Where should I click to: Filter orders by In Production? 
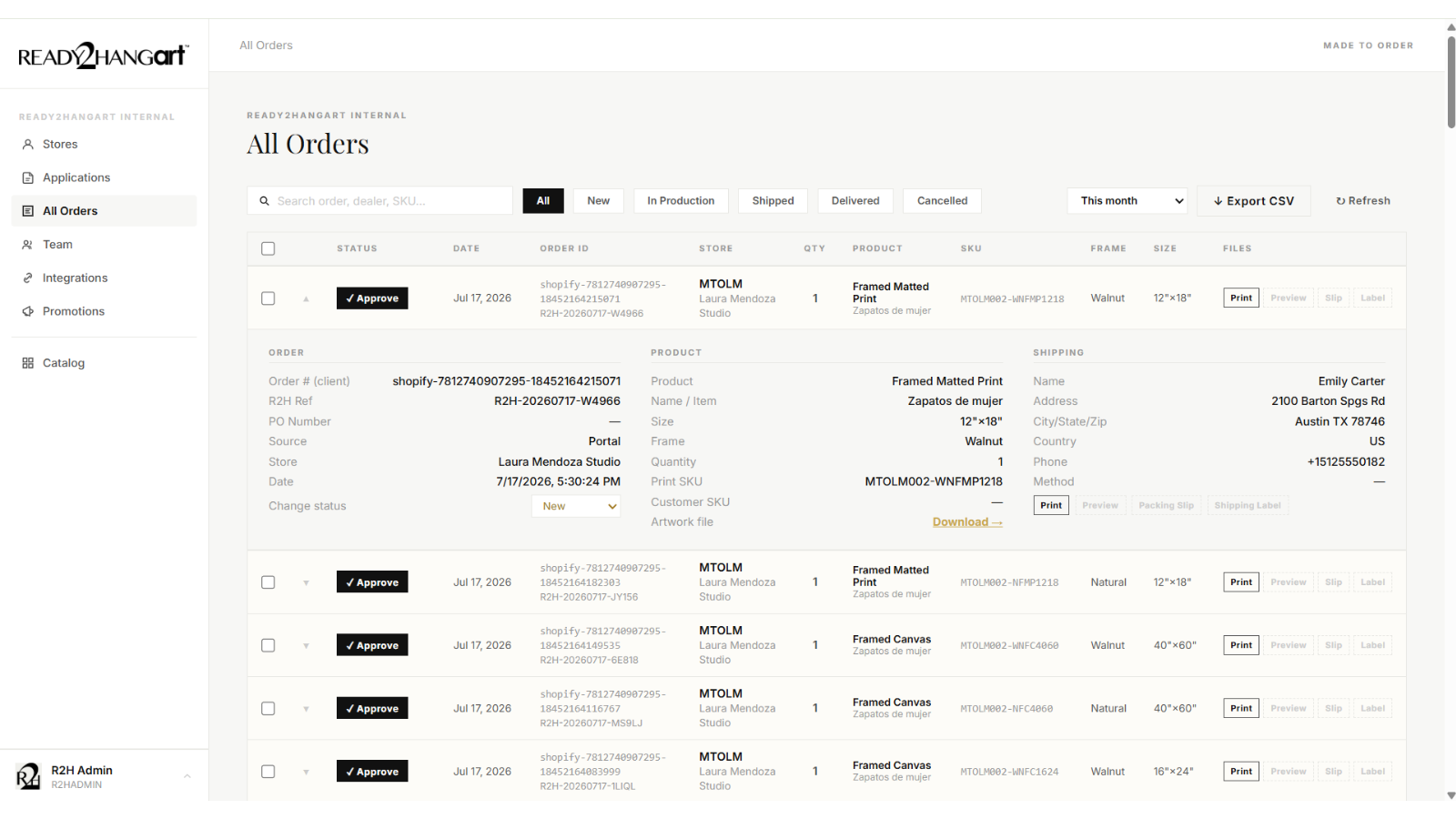681,201
